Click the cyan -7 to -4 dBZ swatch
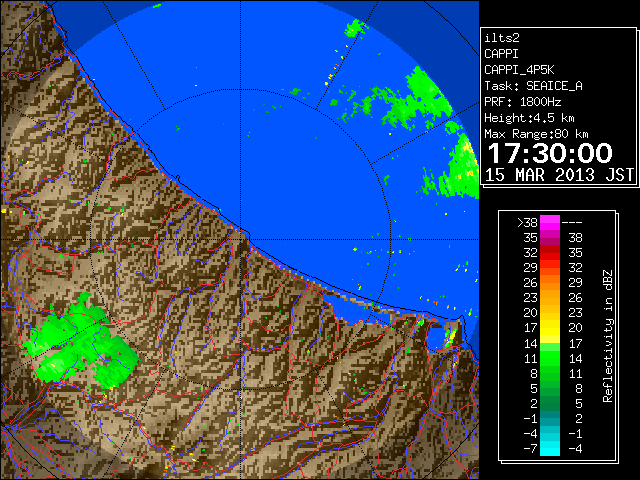640x480 pixels. coord(550,448)
